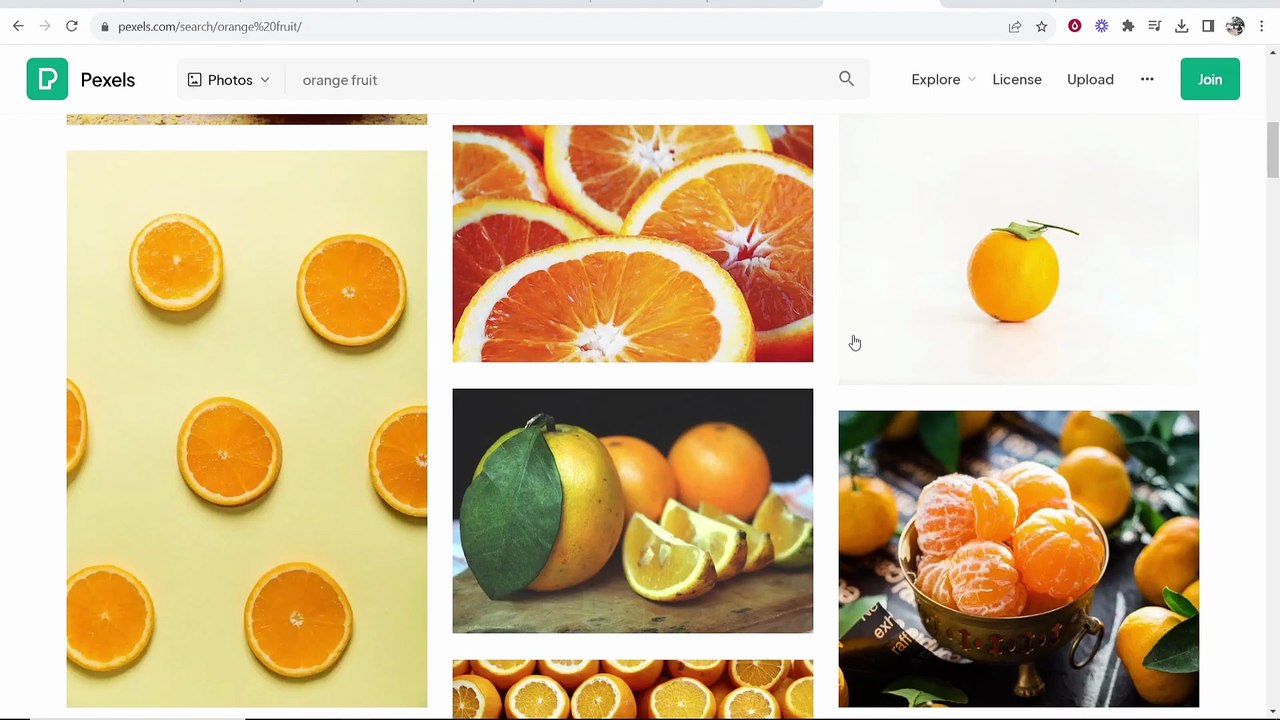Viewport: 1280px width, 720px height.
Task: Click the Pexels logo icon
Action: click(47, 79)
